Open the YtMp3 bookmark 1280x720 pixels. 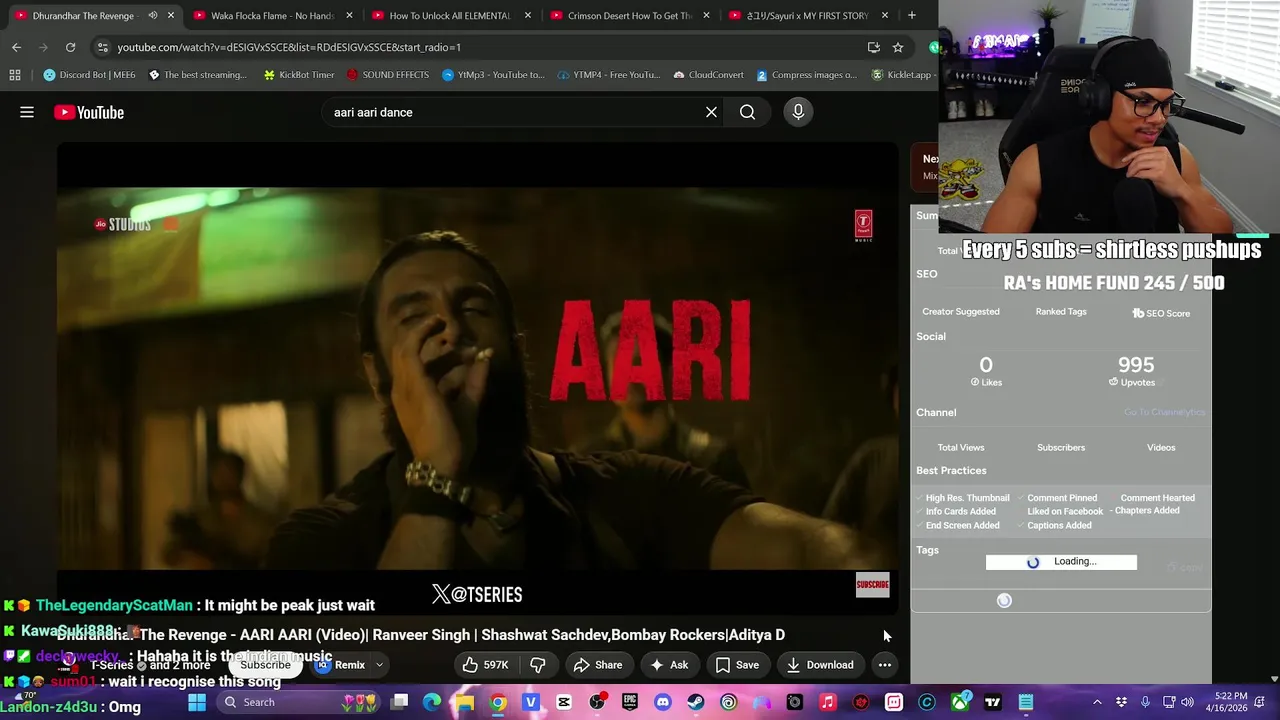click(x=493, y=75)
